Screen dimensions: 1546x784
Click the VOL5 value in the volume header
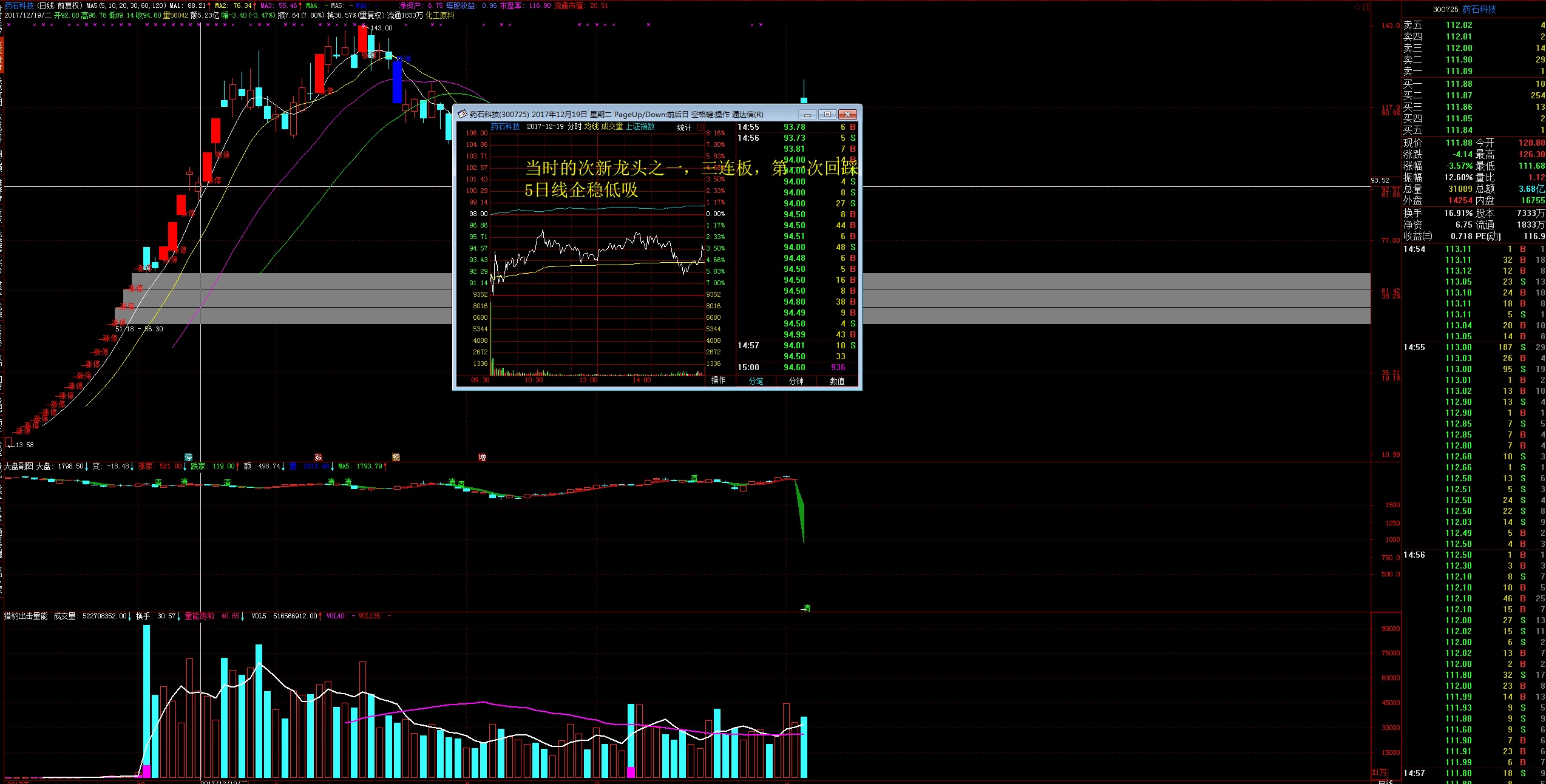(284, 616)
